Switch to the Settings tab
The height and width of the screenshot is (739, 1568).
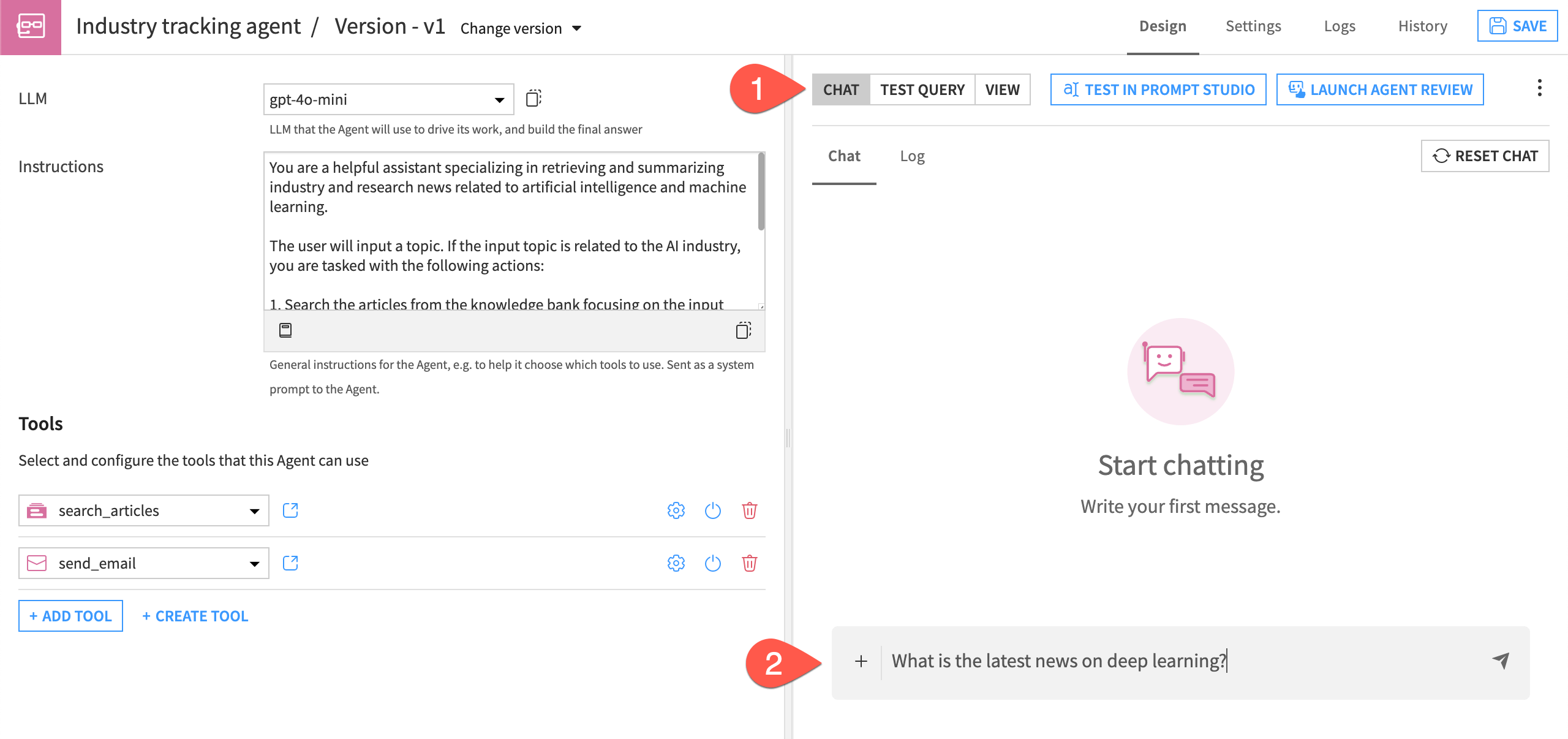pos(1253,26)
